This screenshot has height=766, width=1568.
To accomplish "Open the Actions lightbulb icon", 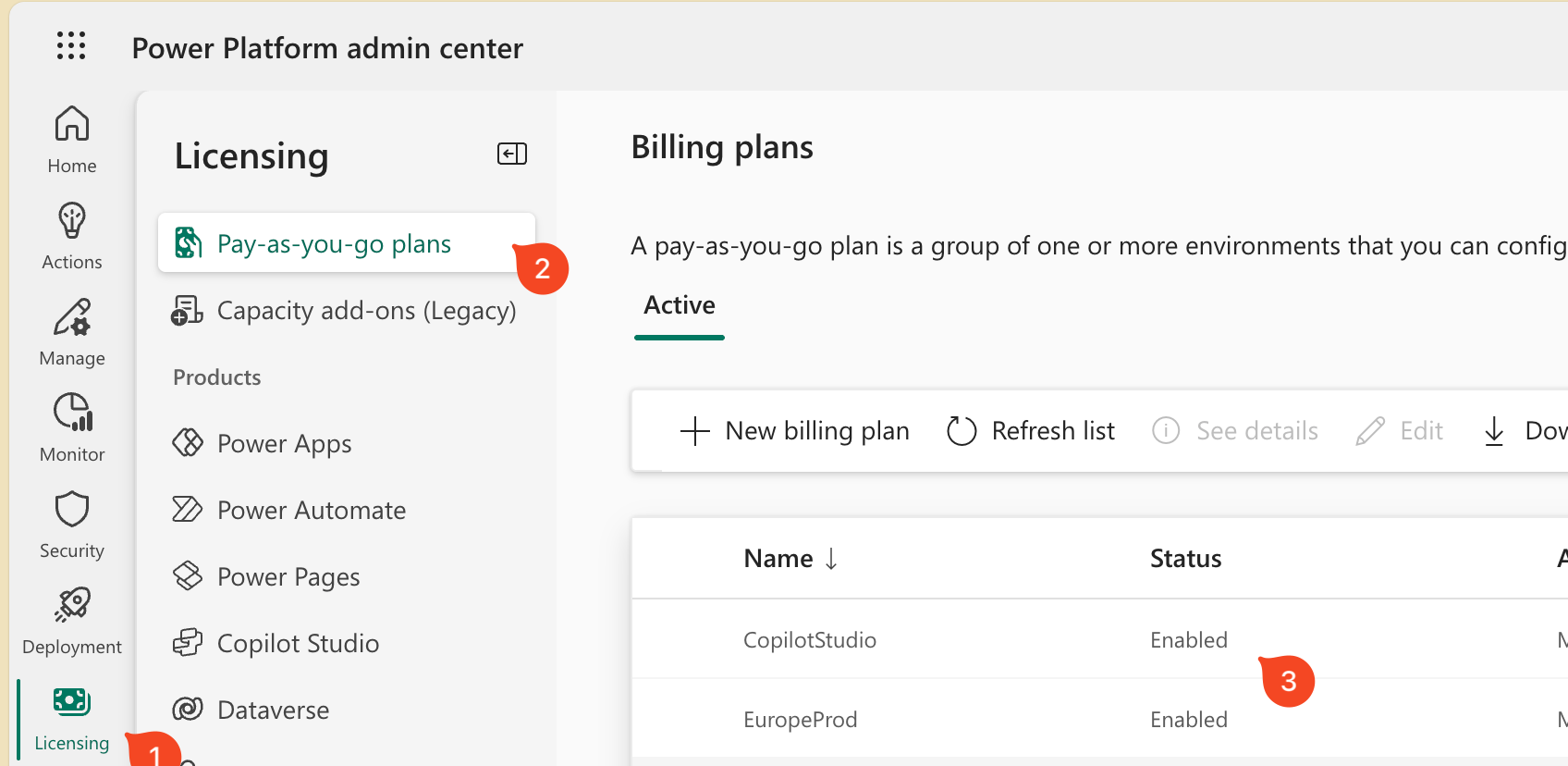I will pyautogui.click(x=72, y=221).
